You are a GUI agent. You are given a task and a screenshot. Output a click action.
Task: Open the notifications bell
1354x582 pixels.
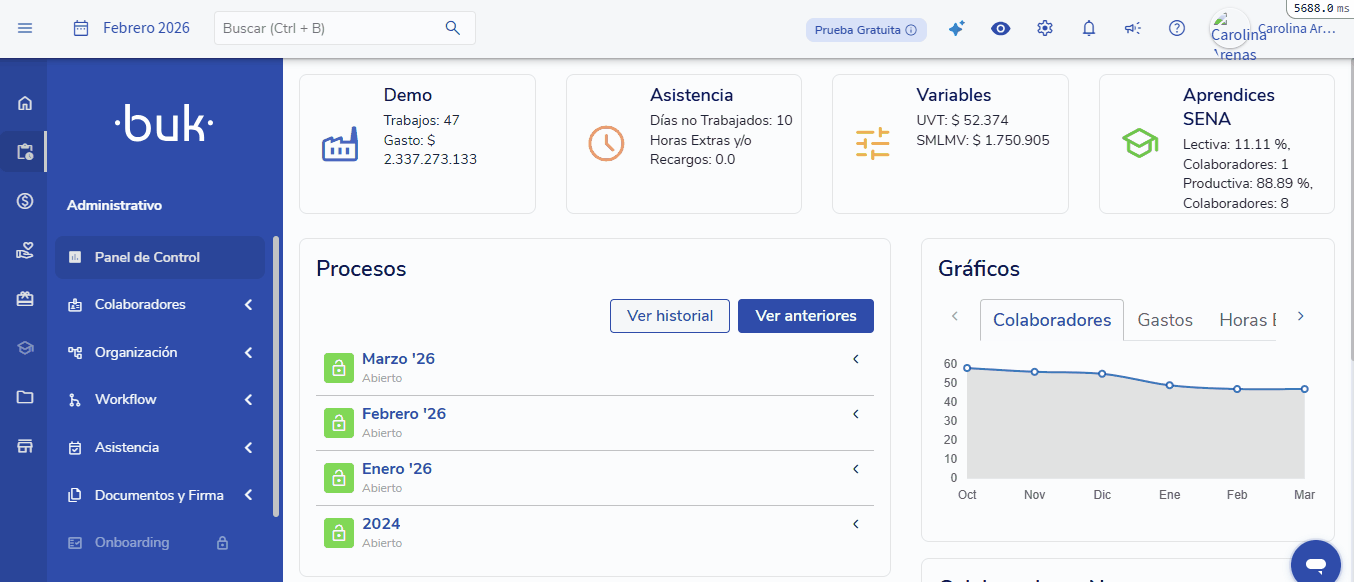1089,29
